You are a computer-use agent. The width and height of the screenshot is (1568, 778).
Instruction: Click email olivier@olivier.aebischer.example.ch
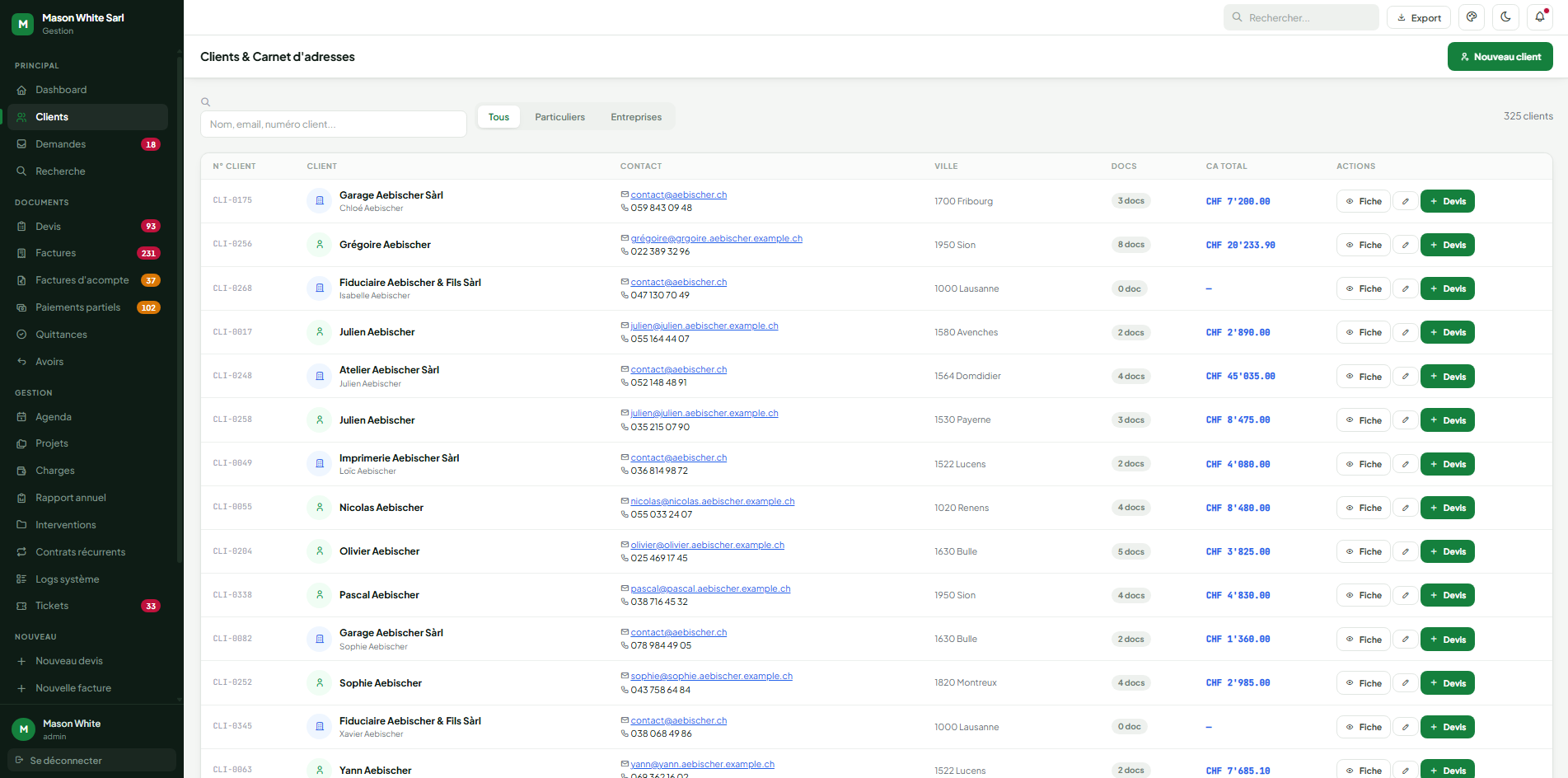coord(708,545)
